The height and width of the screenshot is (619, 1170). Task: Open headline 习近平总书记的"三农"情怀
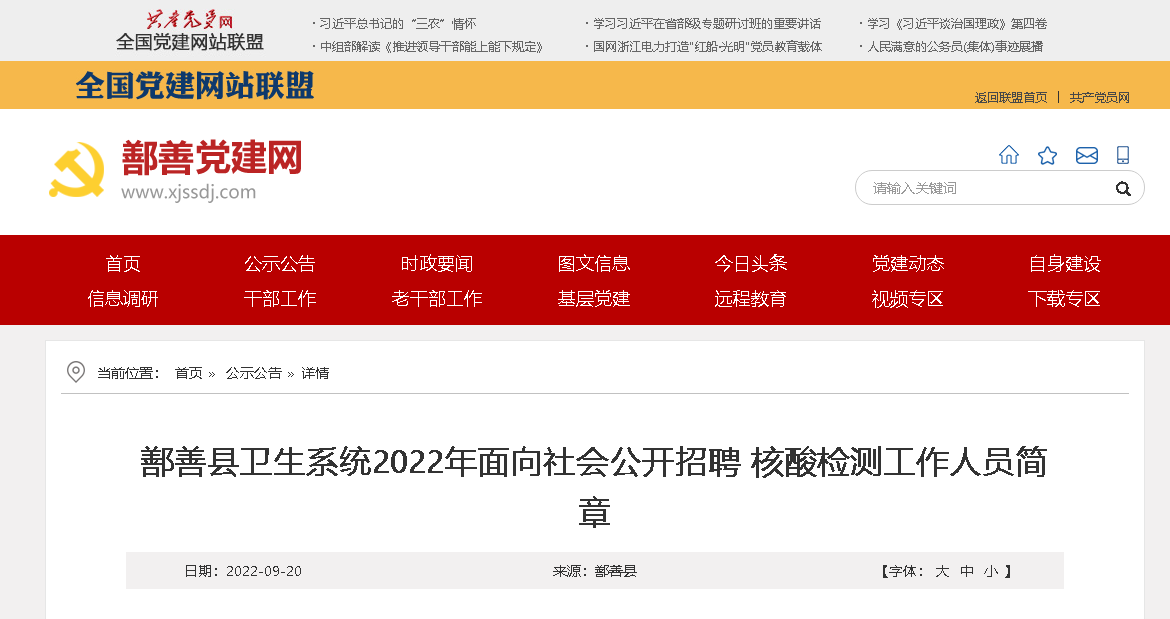pyautogui.click(x=397, y=24)
